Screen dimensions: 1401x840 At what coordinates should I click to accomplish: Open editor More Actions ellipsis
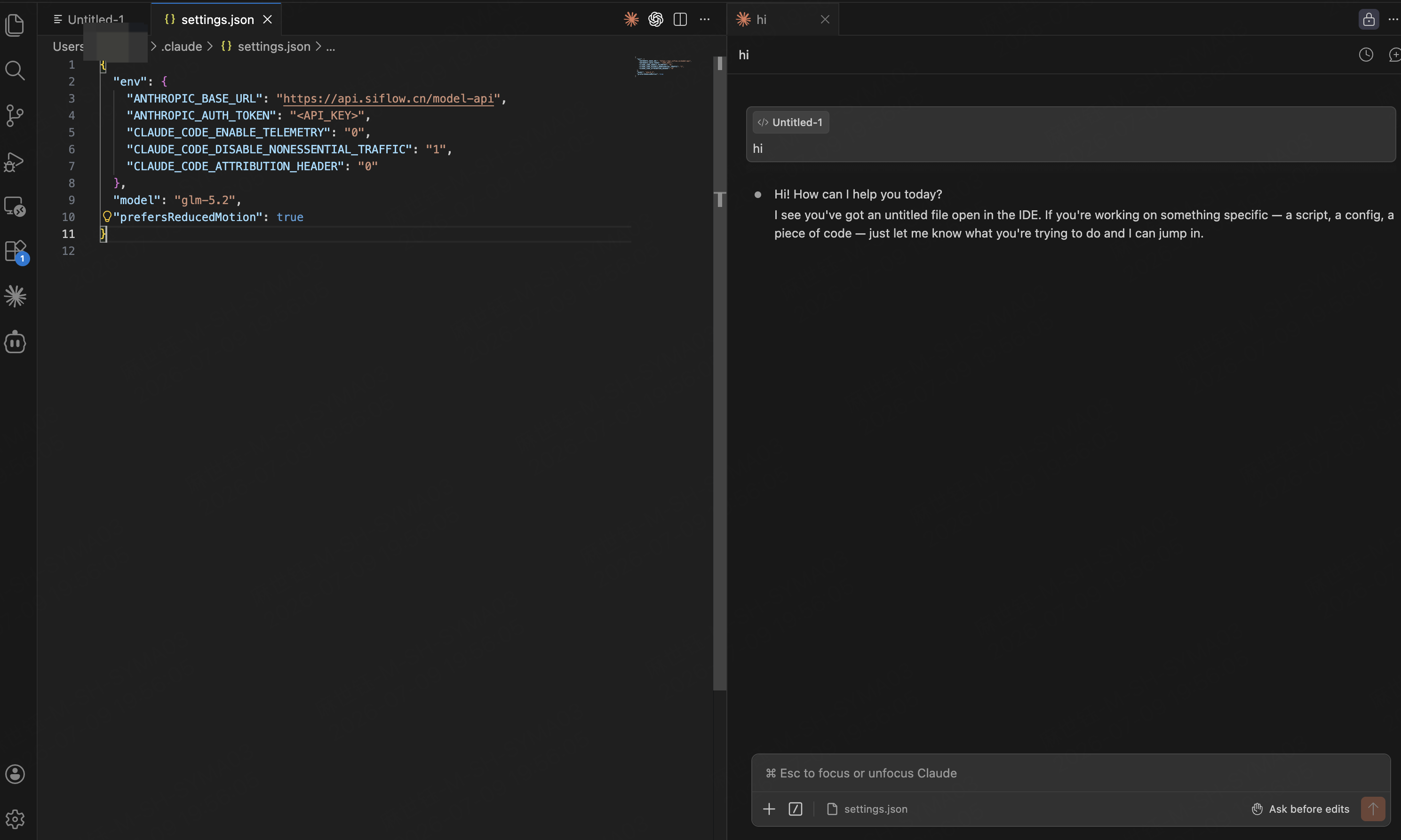[x=704, y=19]
